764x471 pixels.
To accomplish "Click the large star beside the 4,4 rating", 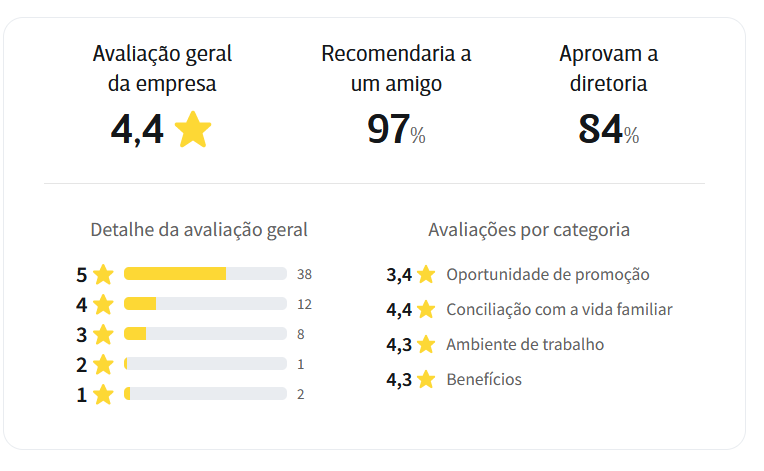I will 193,129.
